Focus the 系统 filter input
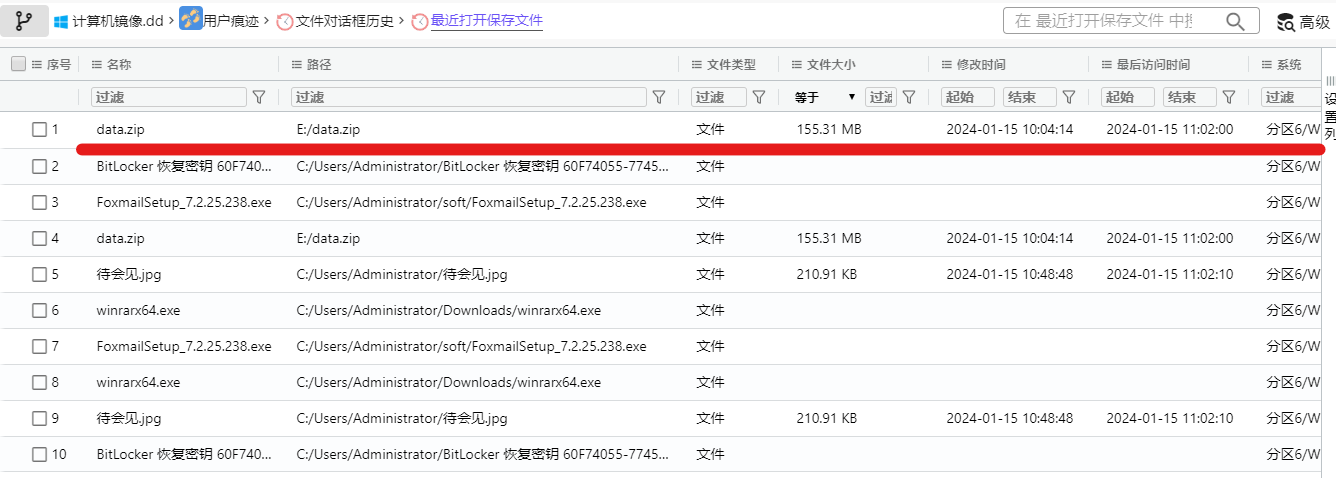Viewport: 1336px width, 478px height. (1291, 97)
